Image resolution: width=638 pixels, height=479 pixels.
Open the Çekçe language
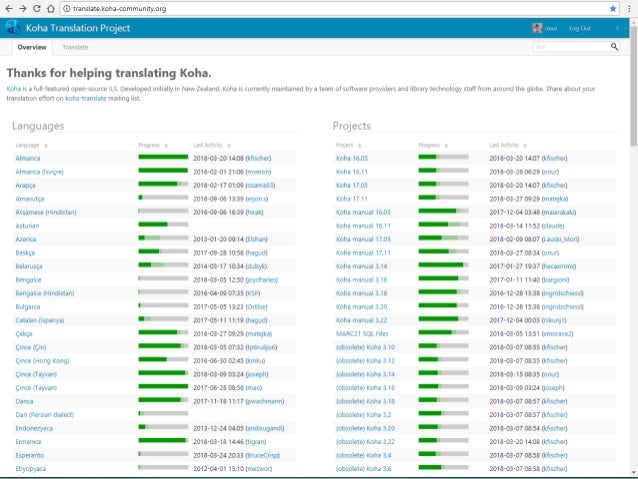point(24,334)
